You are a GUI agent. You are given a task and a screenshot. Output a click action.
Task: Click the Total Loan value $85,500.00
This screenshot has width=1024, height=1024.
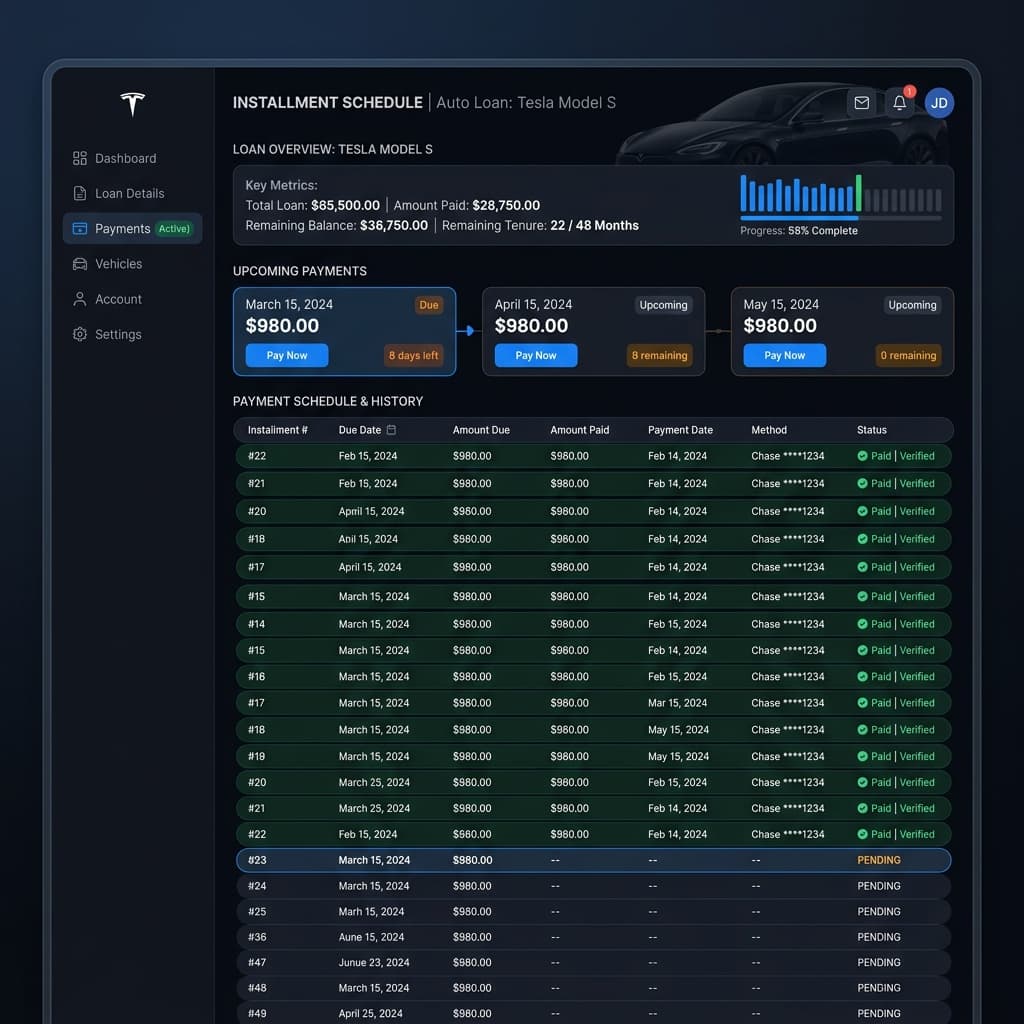pyautogui.click(x=345, y=205)
